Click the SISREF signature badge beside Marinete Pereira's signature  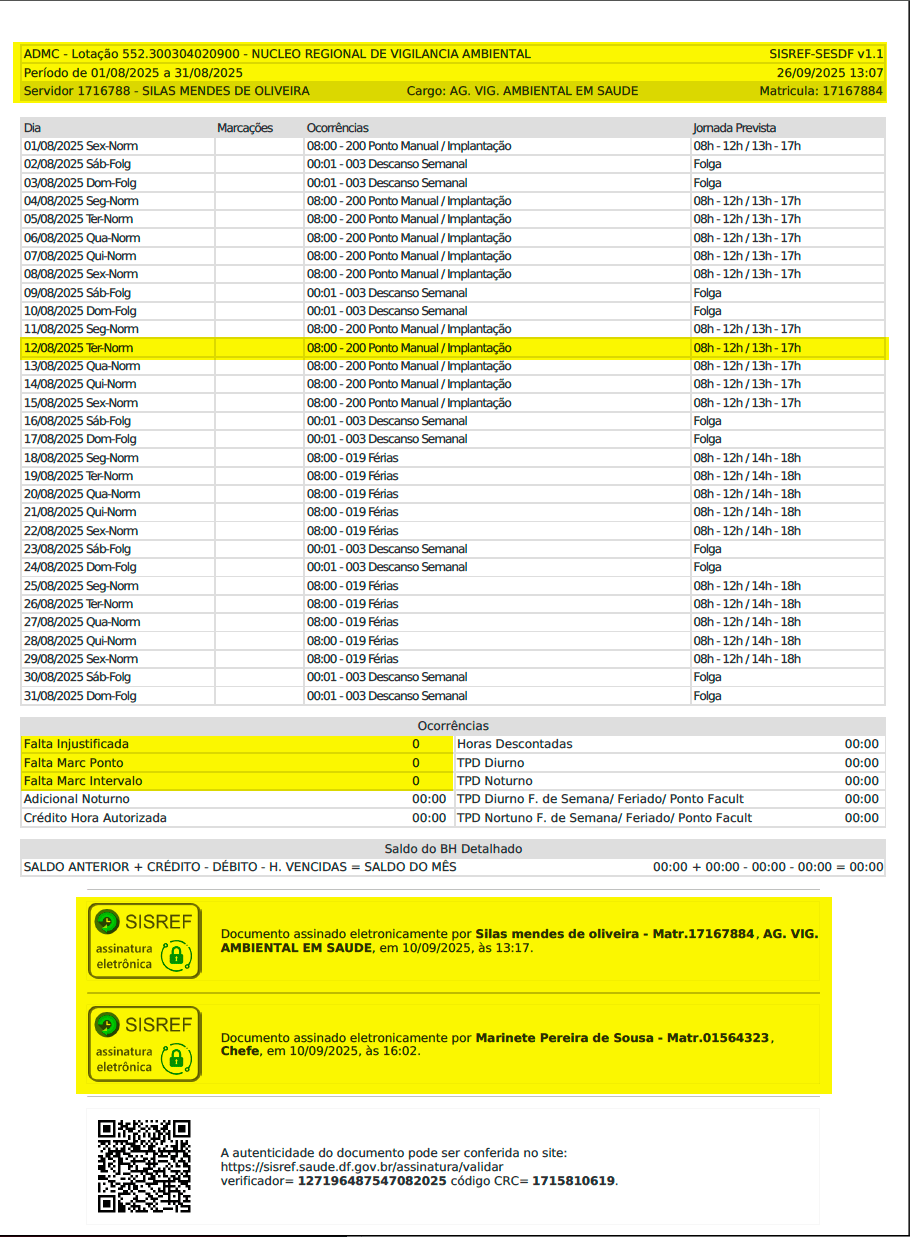[x=145, y=1044]
